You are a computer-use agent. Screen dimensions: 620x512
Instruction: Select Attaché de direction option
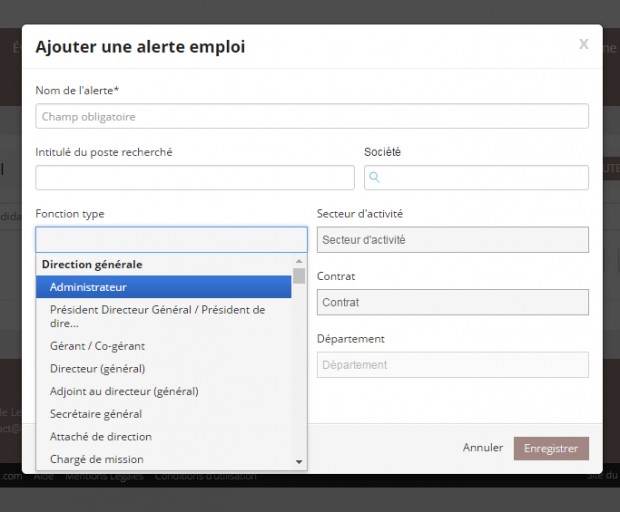coord(164,436)
